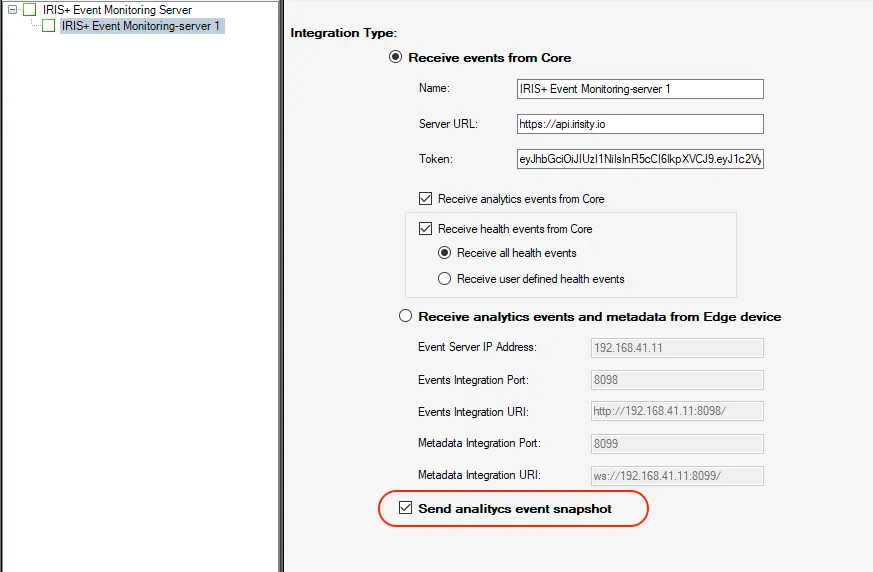This screenshot has height=572, width=873.
Task: Click the Metadata Integration URI label
Action: click(x=479, y=475)
